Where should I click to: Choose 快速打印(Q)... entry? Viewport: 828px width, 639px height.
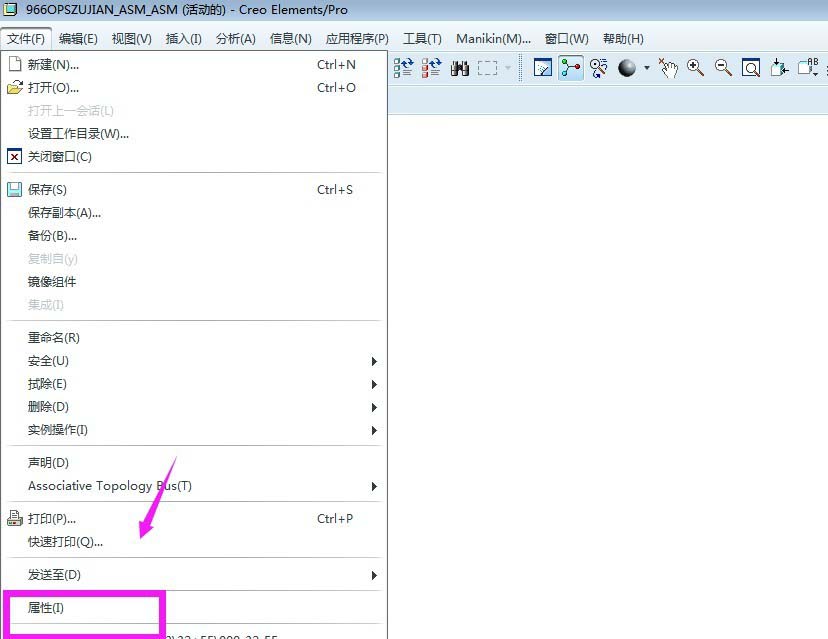point(194,542)
